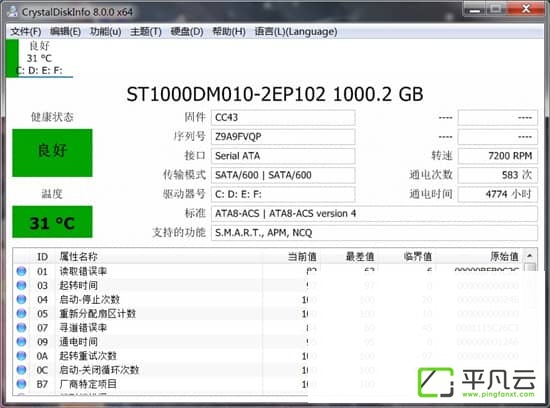Click the blue status icon for ID 0A
The height and width of the screenshot is (408, 550).
21,356
